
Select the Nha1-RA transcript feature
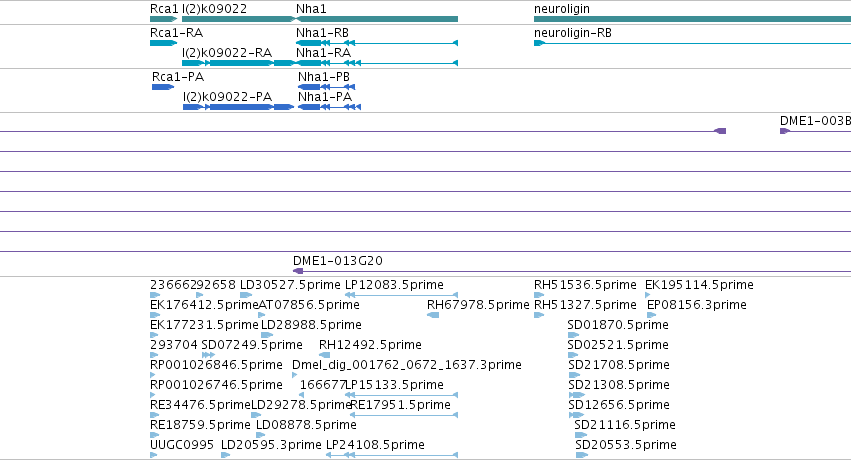[377, 63]
